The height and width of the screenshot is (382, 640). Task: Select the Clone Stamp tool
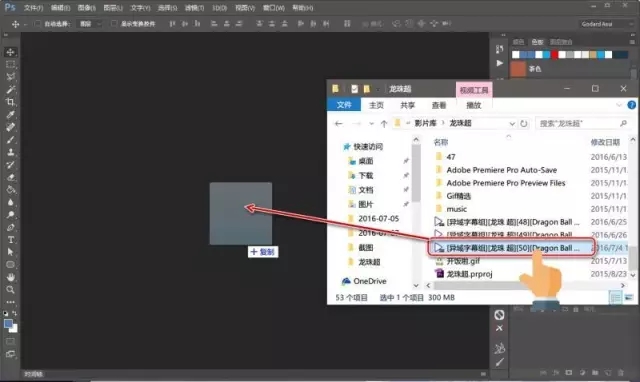[x=11, y=152]
